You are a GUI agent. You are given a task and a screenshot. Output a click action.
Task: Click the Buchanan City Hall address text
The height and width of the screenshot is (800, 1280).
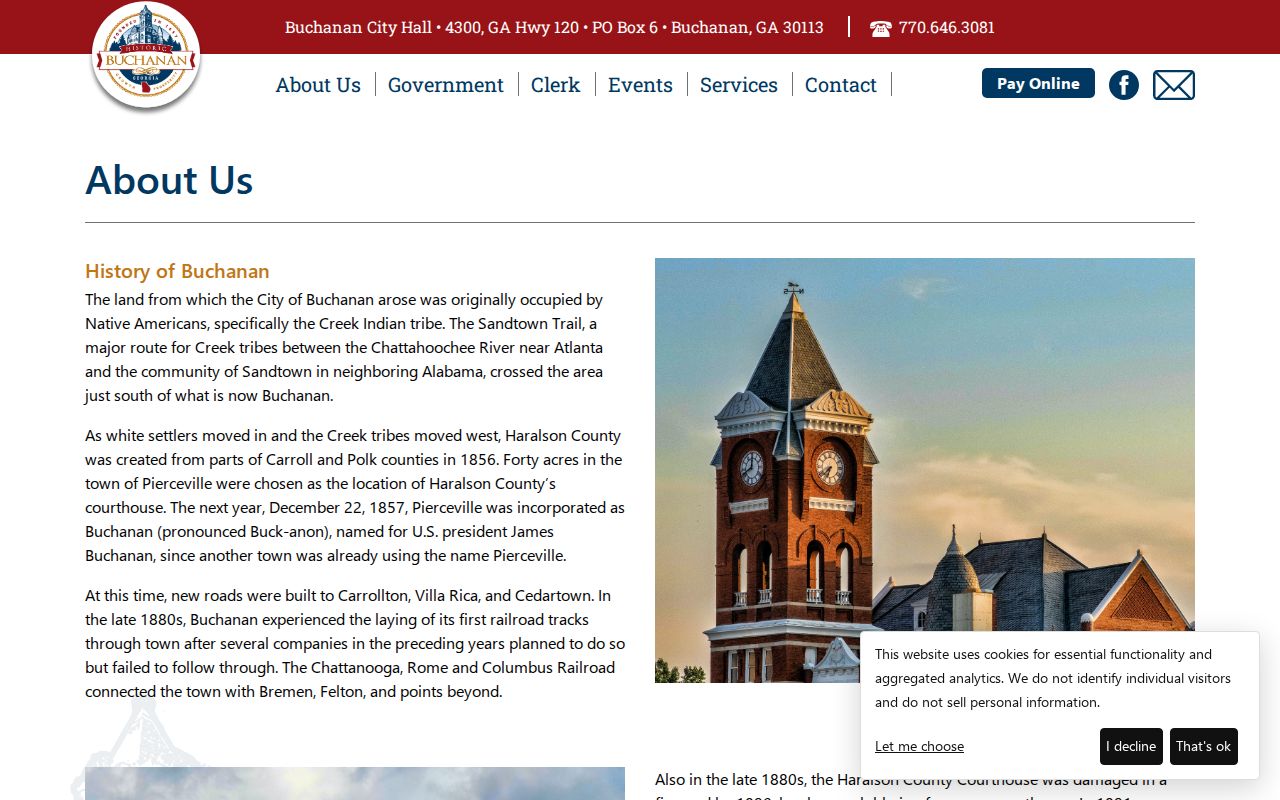(x=554, y=28)
